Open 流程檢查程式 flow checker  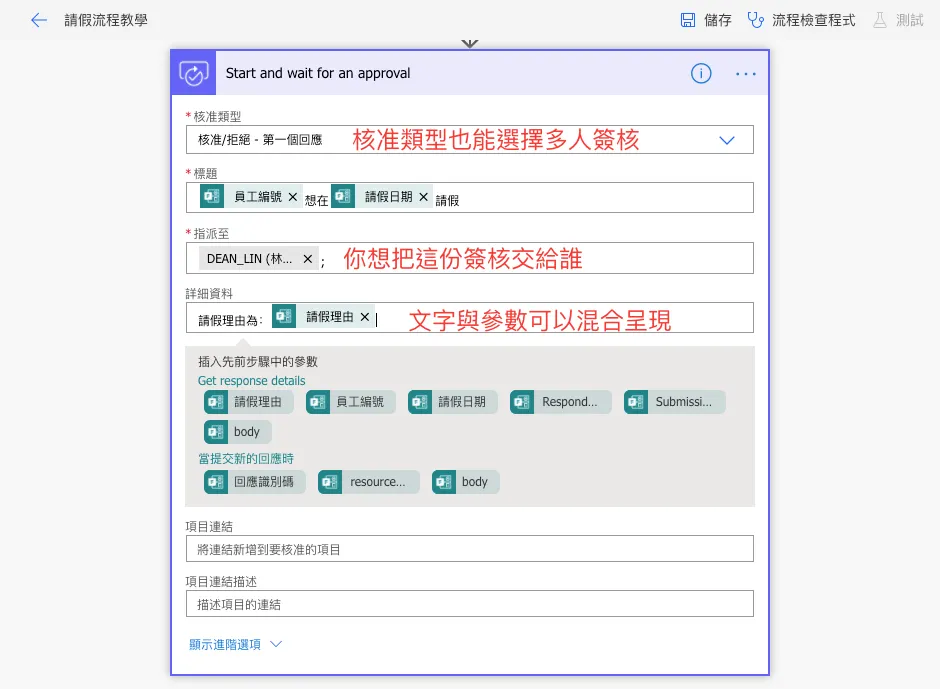pos(801,20)
